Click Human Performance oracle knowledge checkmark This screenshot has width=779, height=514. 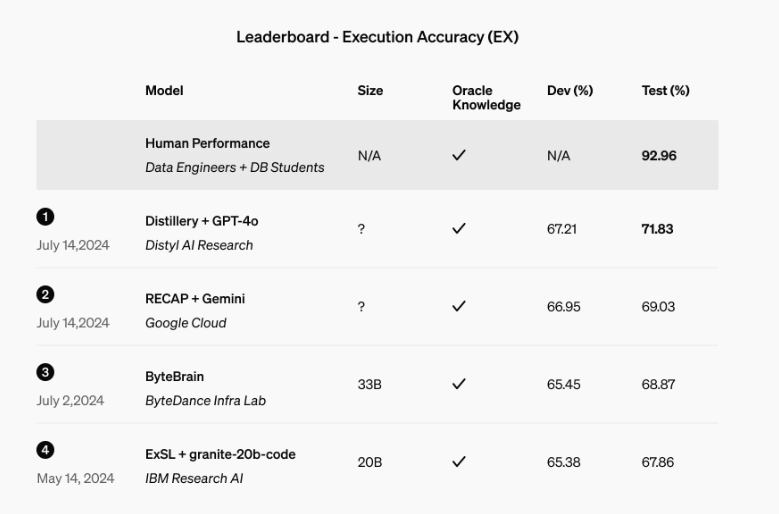(459, 156)
